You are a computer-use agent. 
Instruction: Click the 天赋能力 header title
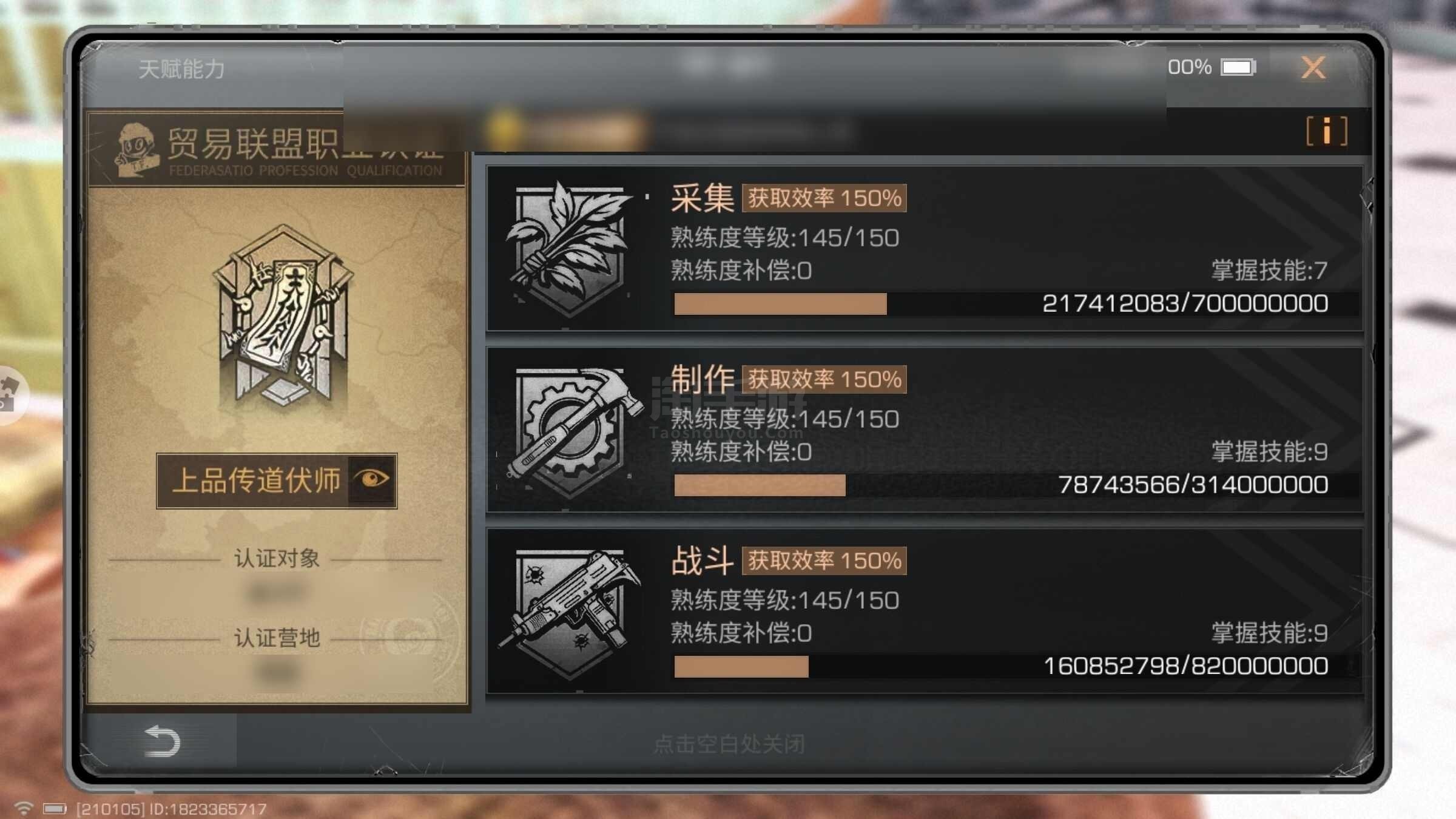point(181,69)
